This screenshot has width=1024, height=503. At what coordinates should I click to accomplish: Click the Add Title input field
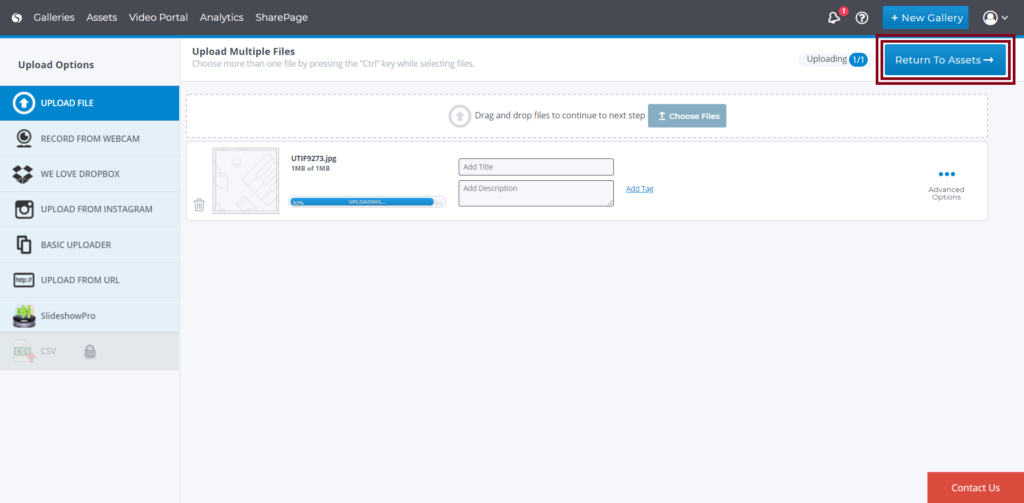[536, 167]
